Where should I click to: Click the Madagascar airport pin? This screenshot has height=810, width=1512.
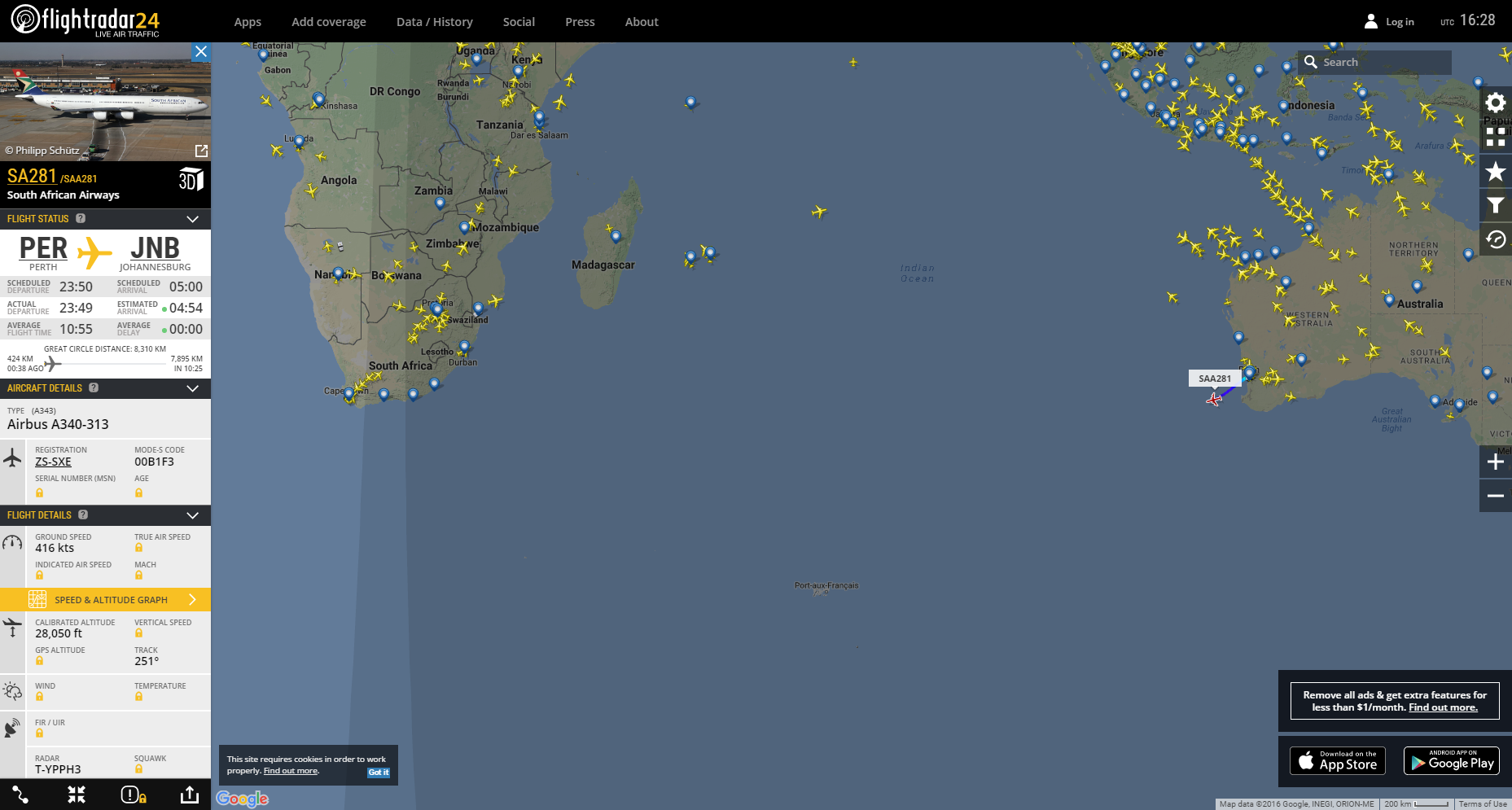(x=616, y=236)
